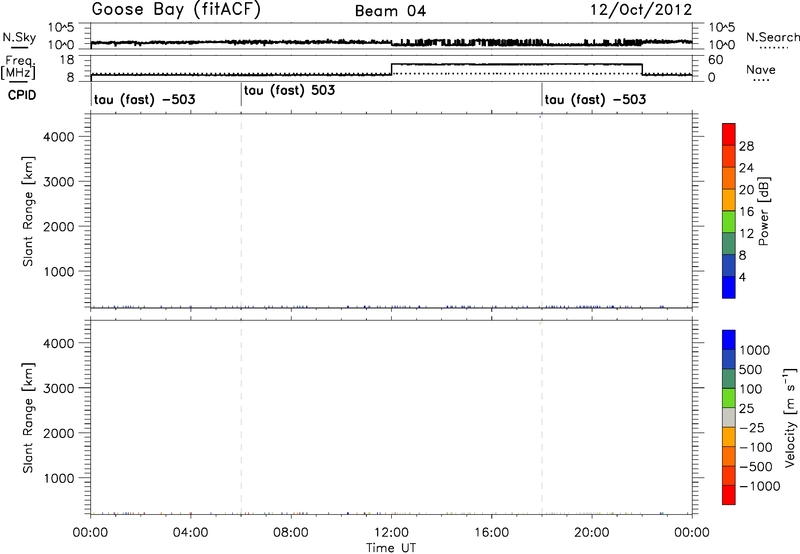Click the 20:00 time axis label
The image size is (800, 554).
point(592,533)
